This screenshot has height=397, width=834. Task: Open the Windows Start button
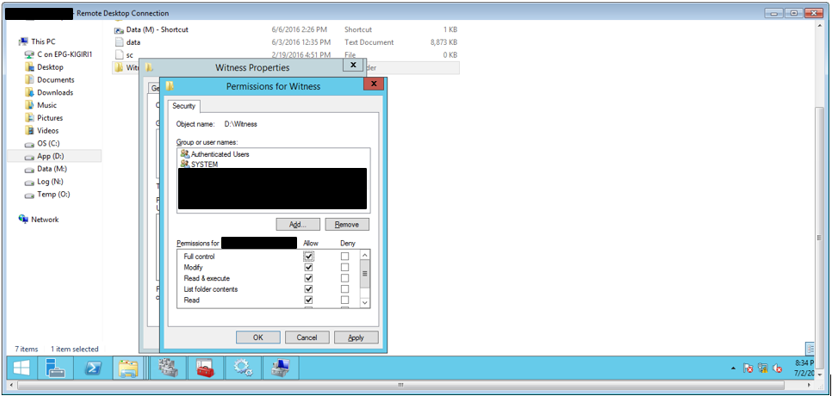point(21,368)
